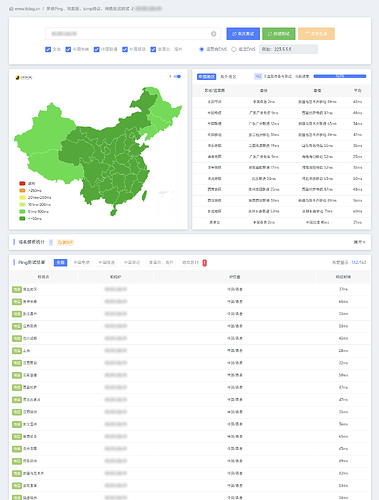Toggle the China Telecom checkbox, second in the row
This screenshot has height=500, width=379.
(68, 49)
